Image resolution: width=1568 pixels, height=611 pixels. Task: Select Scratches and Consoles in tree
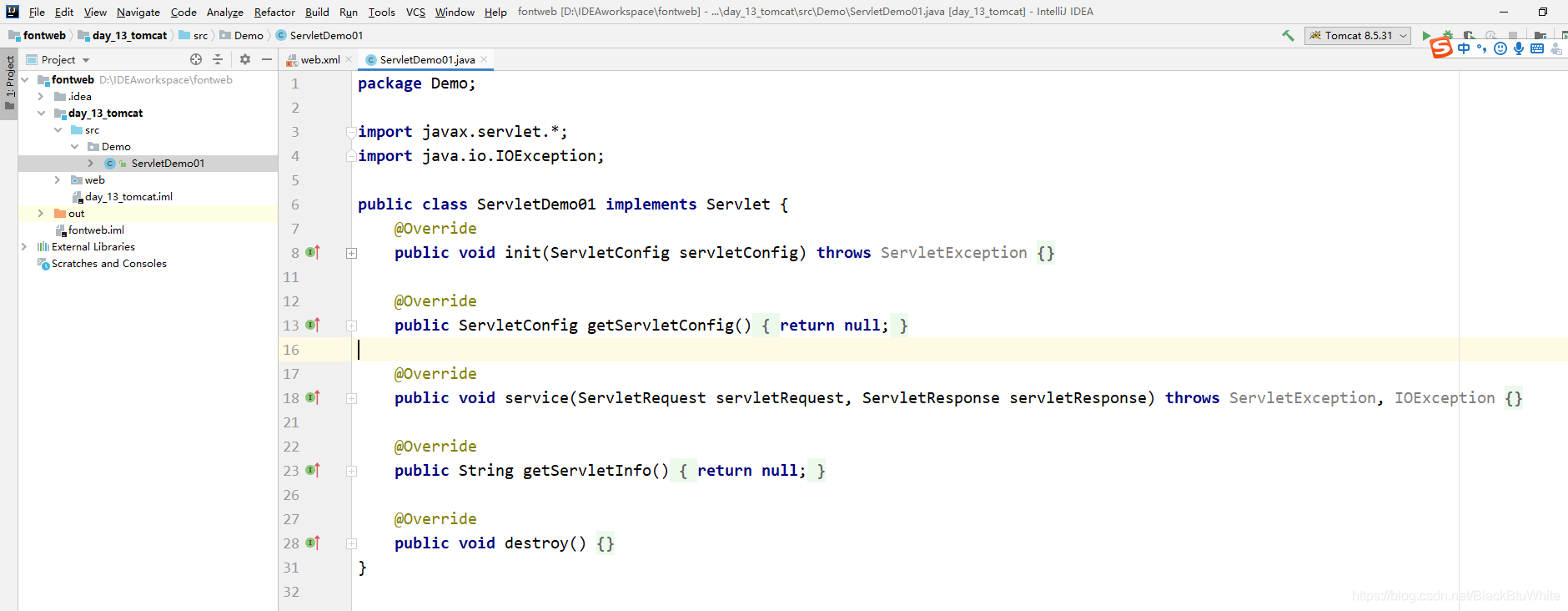click(x=109, y=264)
